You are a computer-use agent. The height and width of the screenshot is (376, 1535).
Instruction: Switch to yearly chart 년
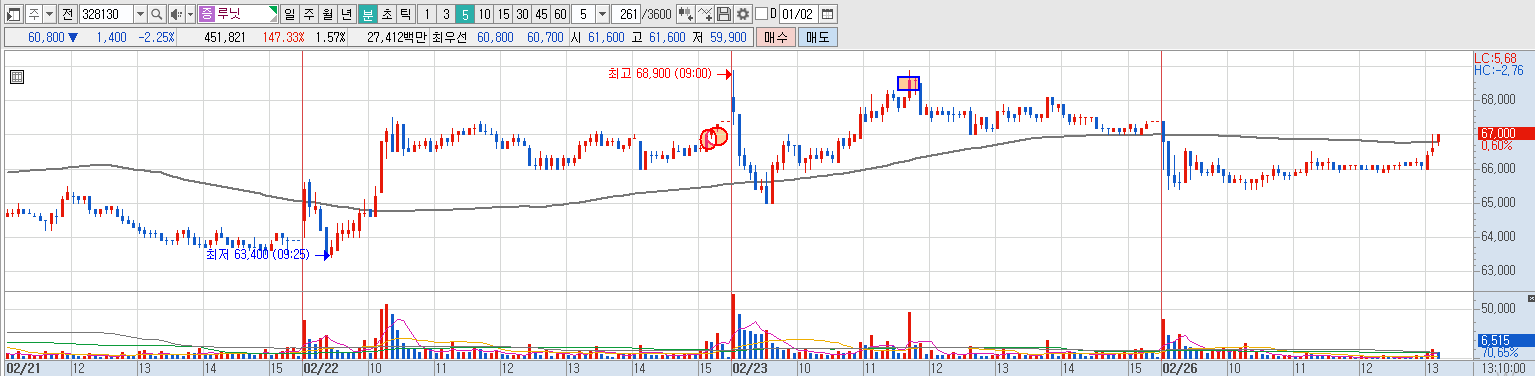point(346,14)
